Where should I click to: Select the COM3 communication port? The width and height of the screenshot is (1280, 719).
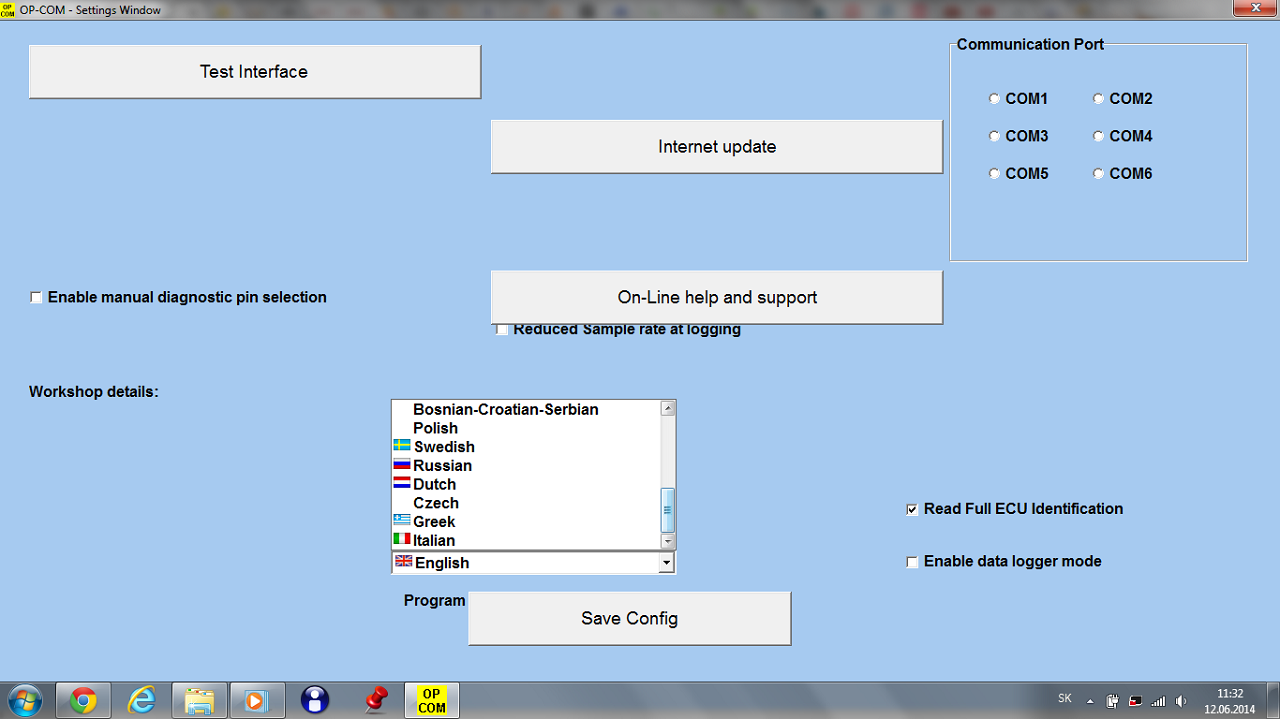pyautogui.click(x=994, y=136)
